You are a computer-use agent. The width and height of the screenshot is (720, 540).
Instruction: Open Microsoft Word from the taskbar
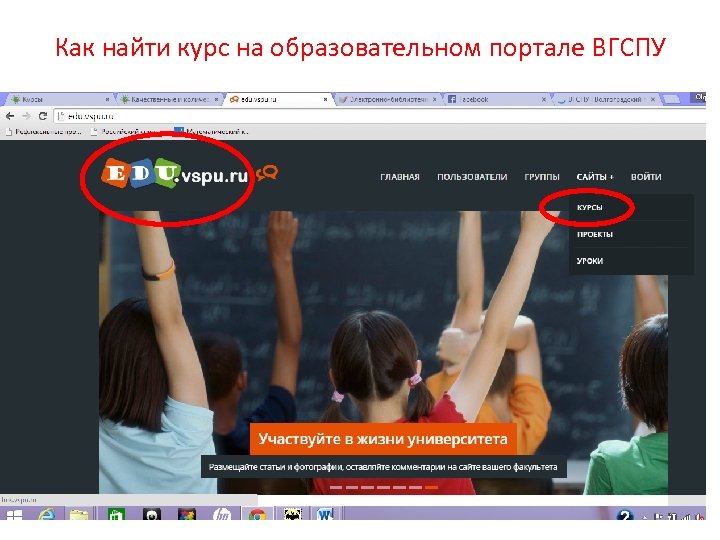click(x=325, y=515)
